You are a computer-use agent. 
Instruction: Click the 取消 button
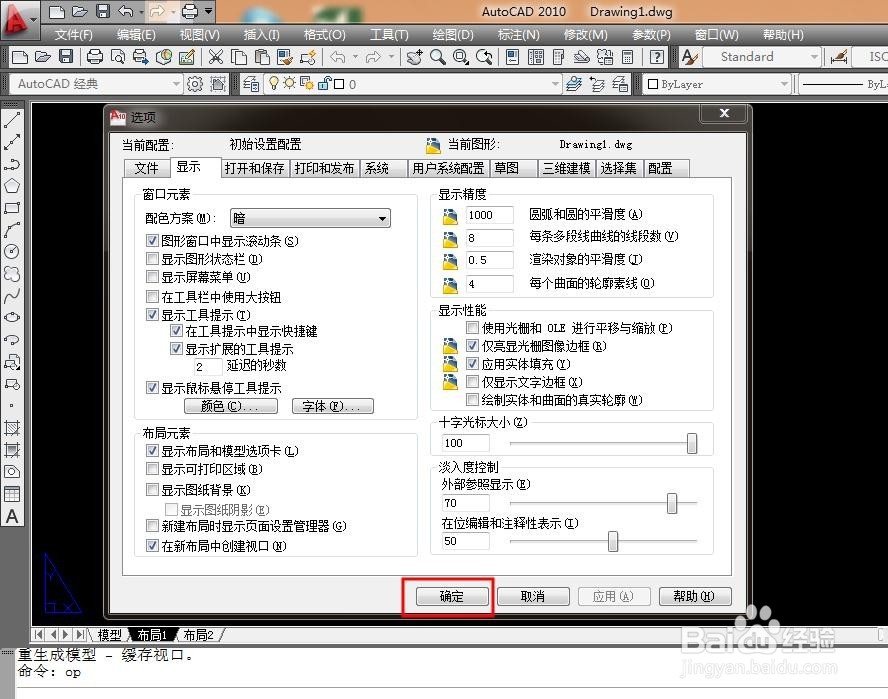(x=532, y=596)
